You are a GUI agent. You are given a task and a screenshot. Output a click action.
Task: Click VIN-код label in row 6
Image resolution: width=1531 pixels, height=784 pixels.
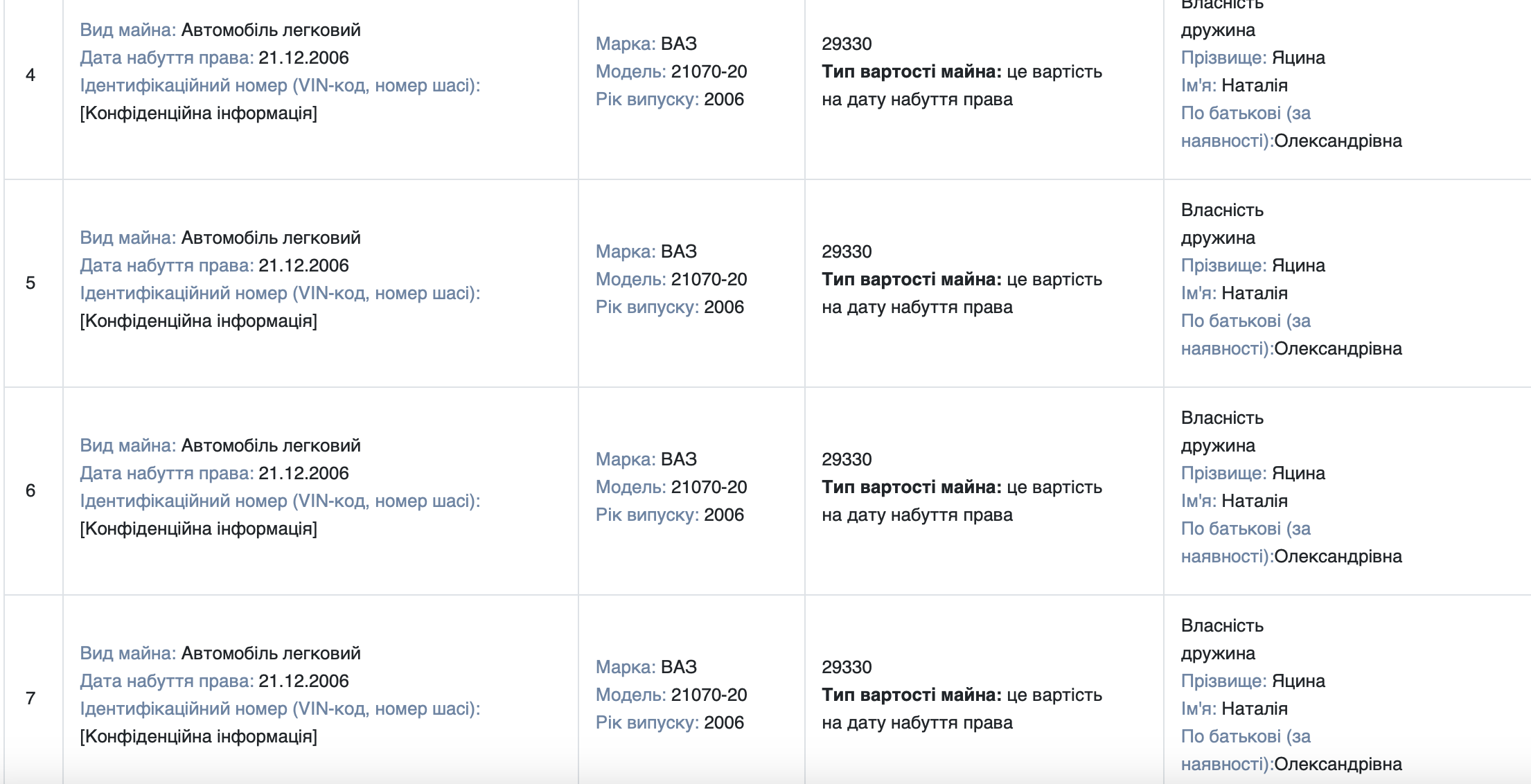tap(280, 501)
